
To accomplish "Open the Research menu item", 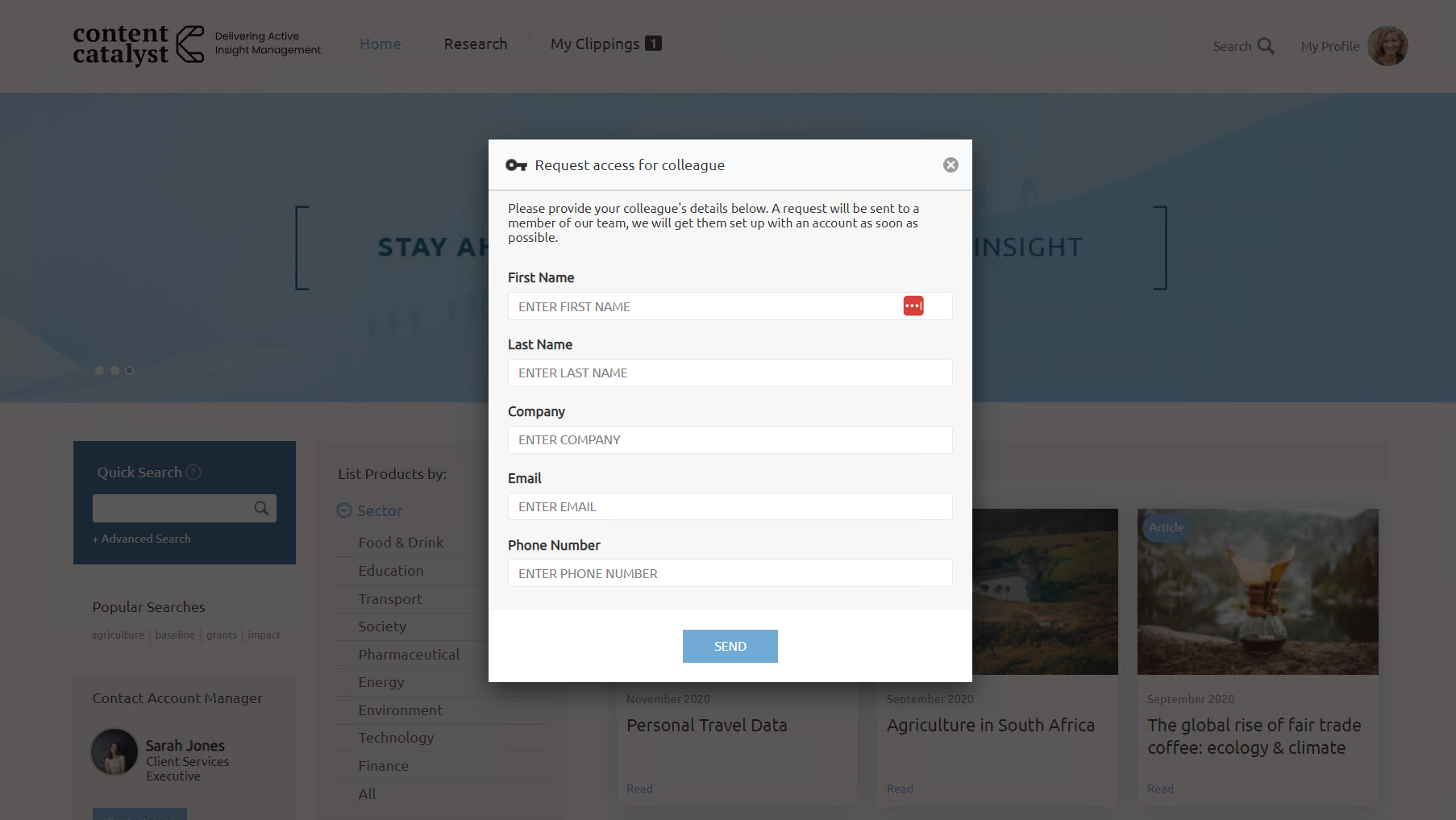I will point(476,44).
